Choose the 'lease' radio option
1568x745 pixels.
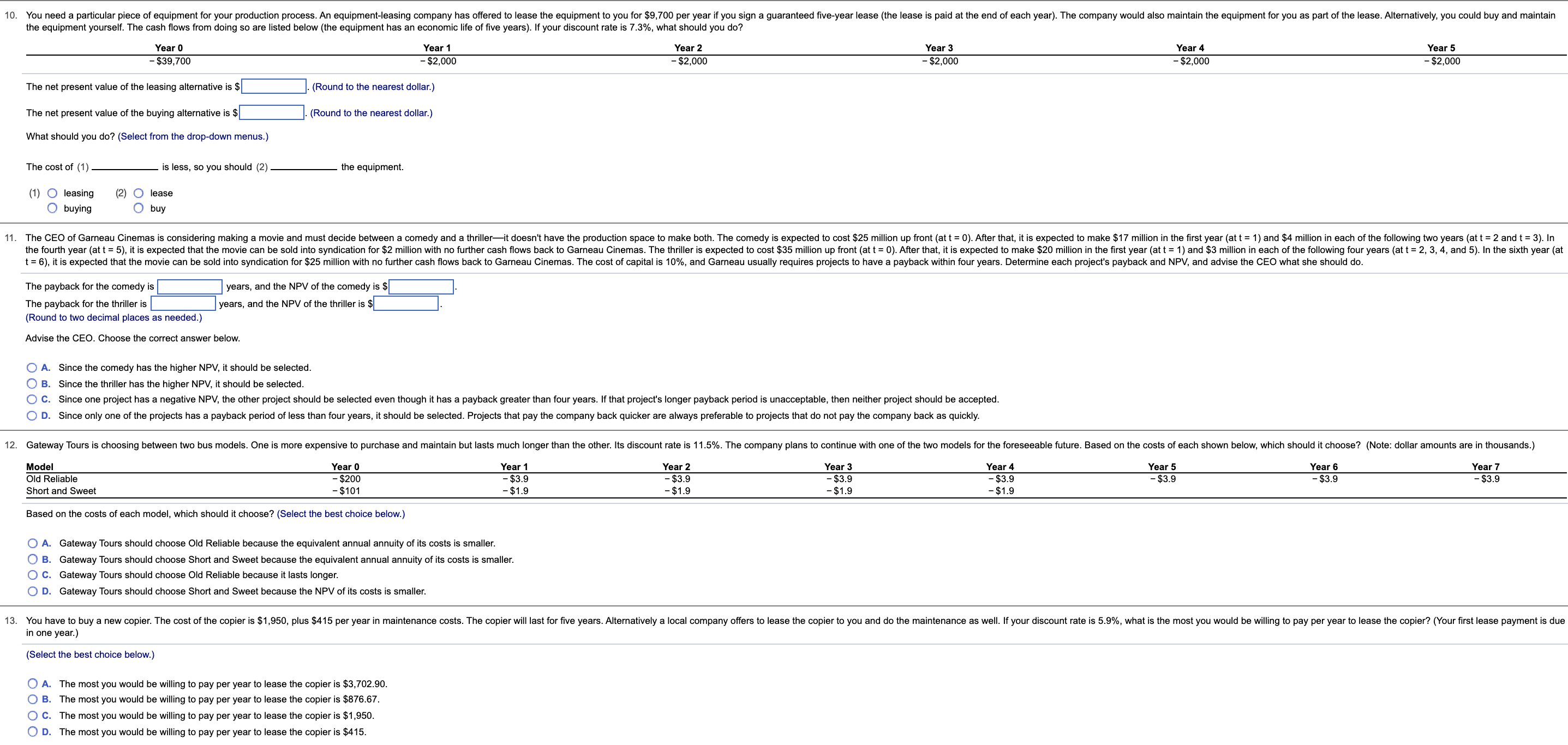click(x=139, y=194)
